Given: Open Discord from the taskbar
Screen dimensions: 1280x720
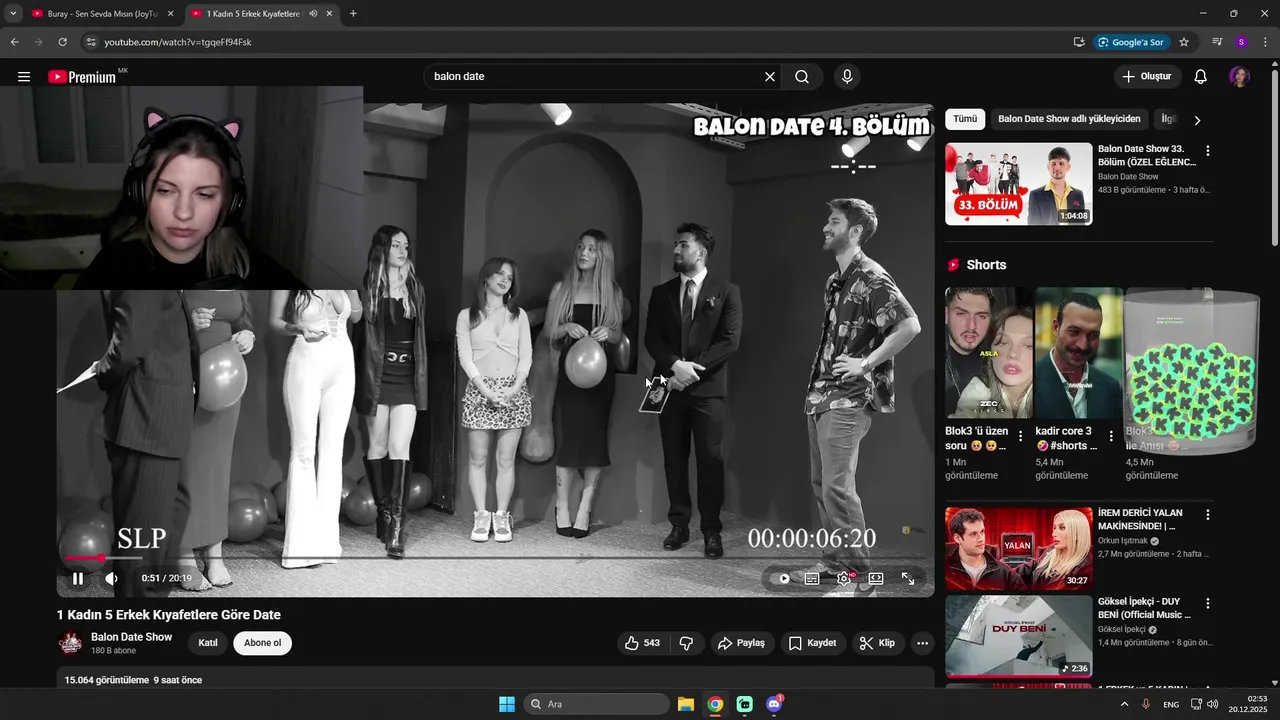Looking at the screenshot, I should pos(774,704).
